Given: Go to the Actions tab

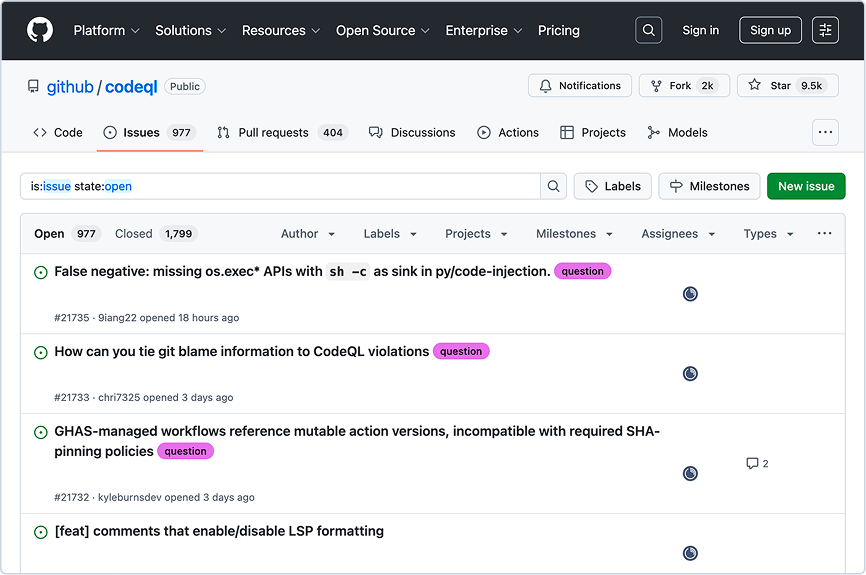Looking at the screenshot, I should 508,133.
